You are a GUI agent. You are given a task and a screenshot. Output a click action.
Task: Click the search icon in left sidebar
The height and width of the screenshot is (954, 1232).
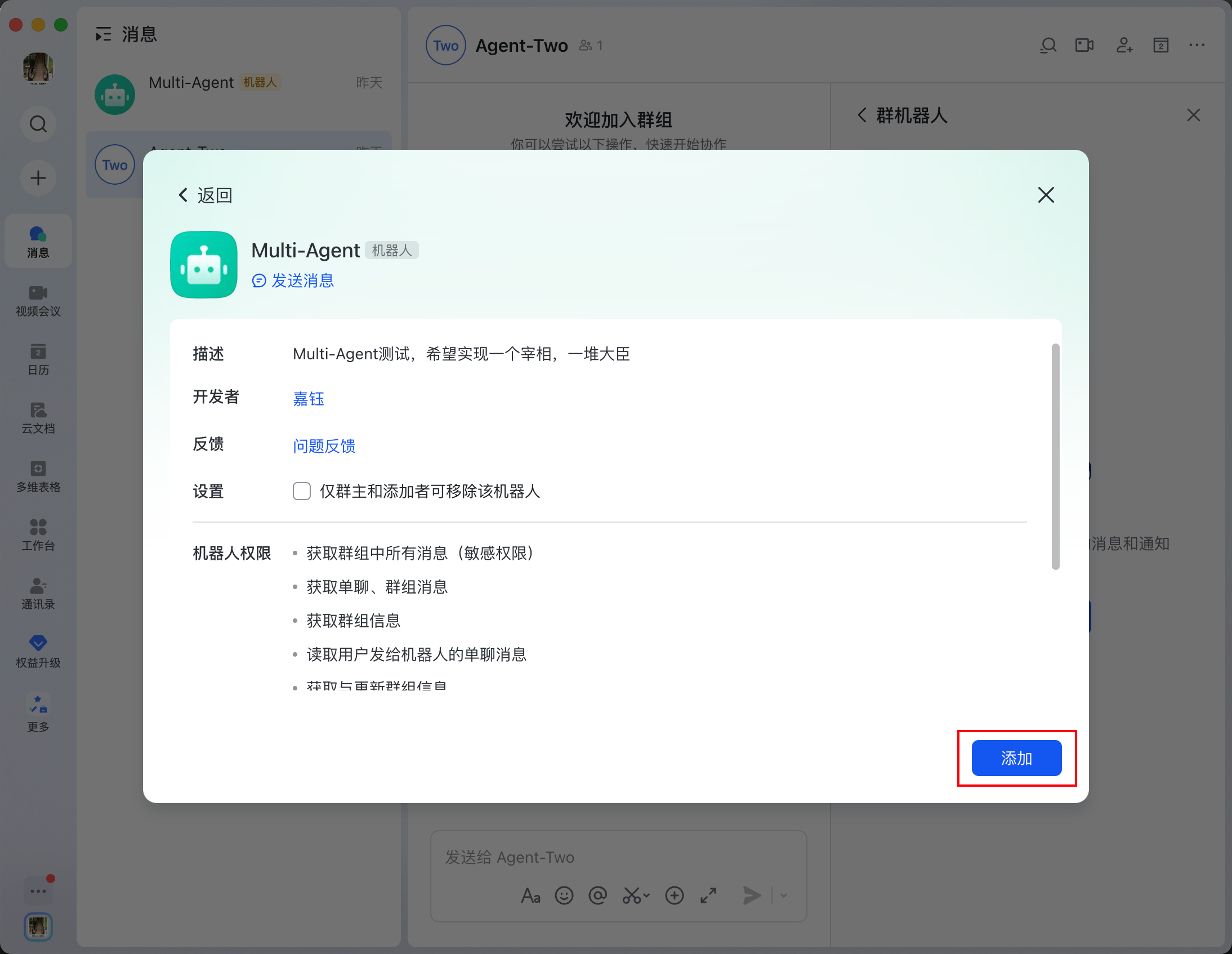tap(38, 123)
